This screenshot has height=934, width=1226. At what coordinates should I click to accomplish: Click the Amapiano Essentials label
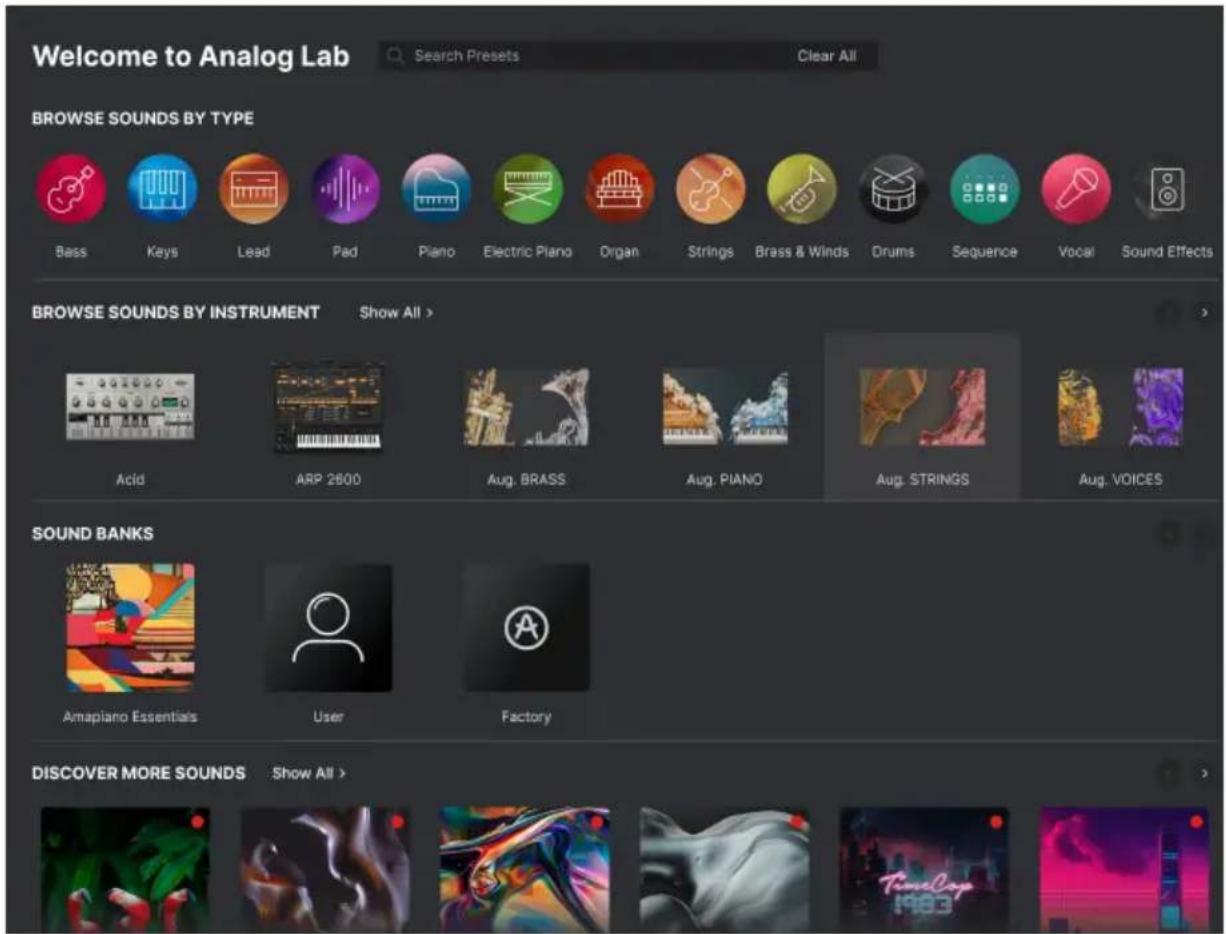[x=130, y=717]
